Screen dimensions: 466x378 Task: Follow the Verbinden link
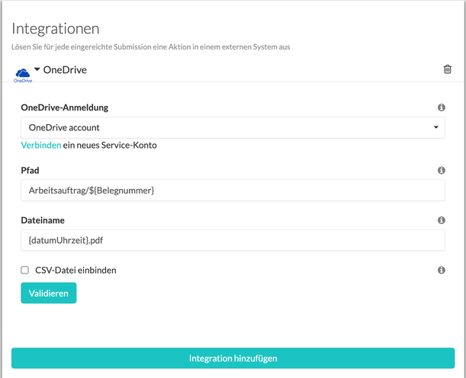(41, 145)
